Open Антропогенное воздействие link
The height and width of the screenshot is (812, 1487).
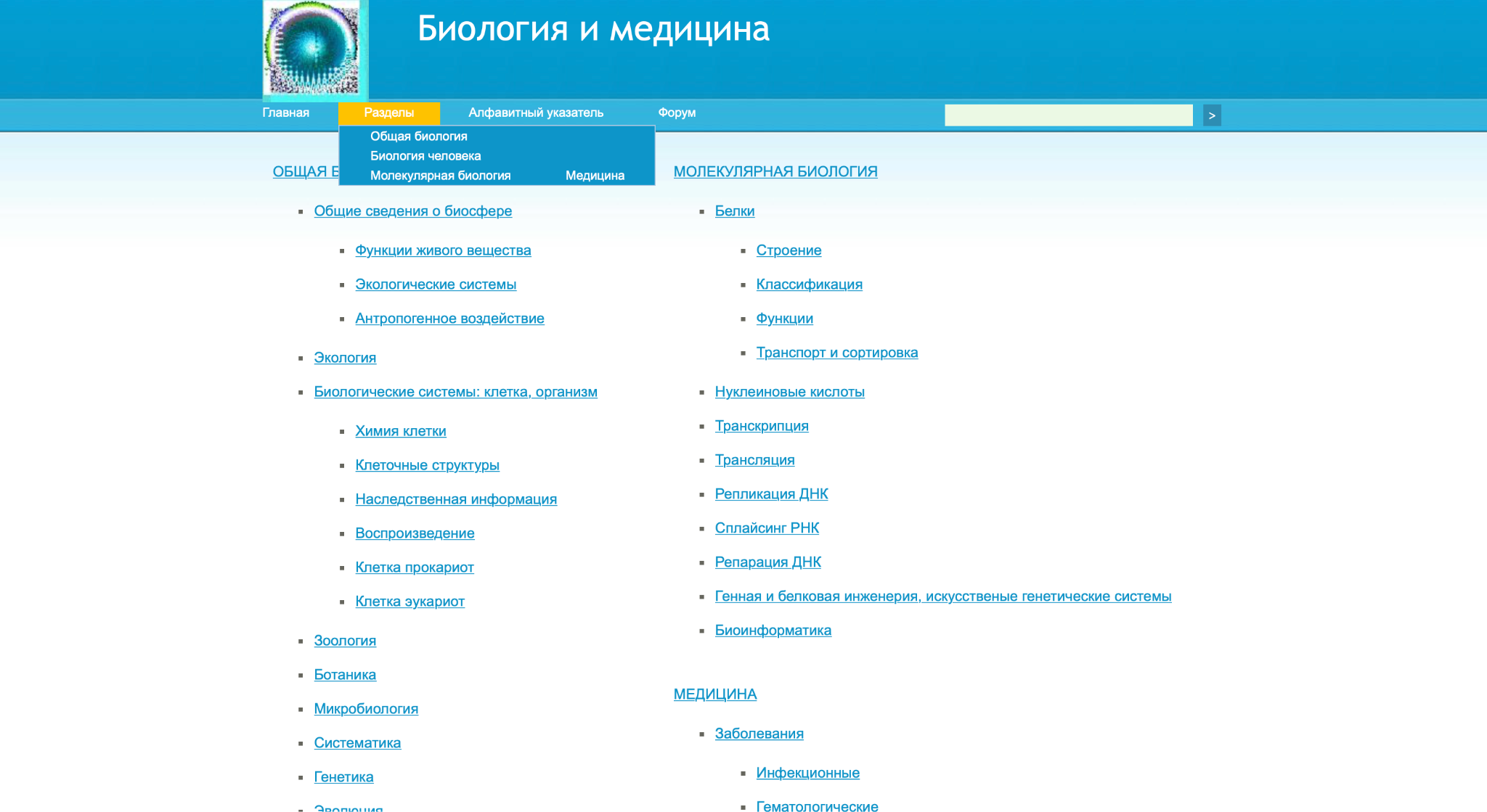pyautogui.click(x=449, y=319)
